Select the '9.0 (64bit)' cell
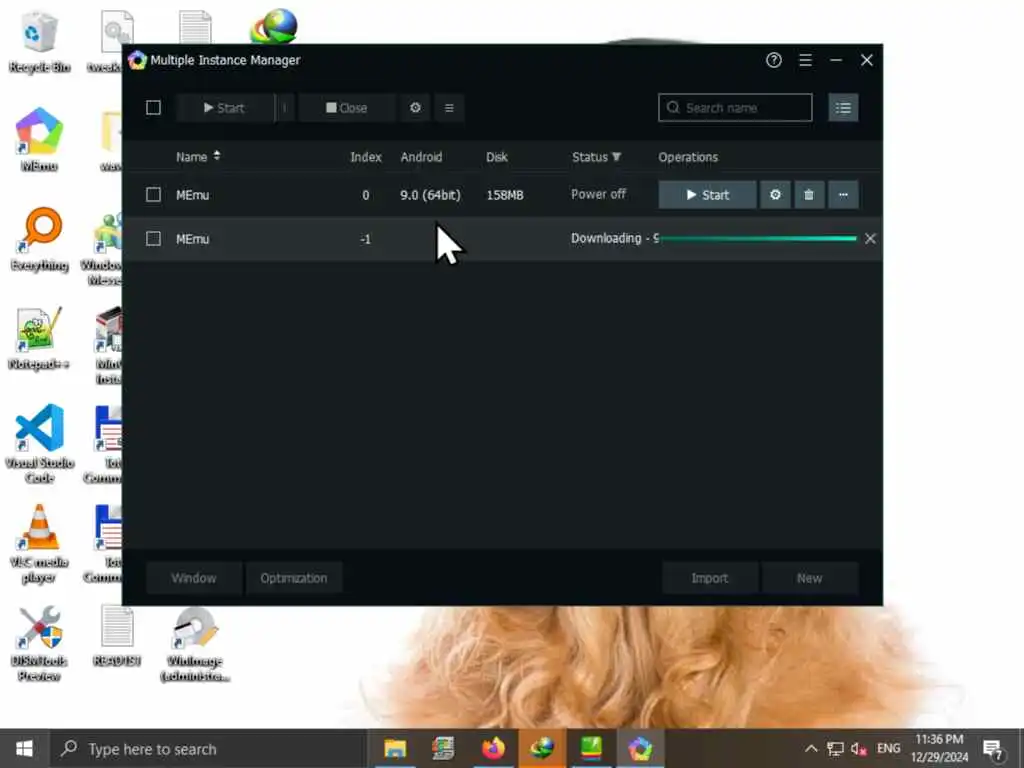The height and width of the screenshot is (768, 1024). [430, 195]
